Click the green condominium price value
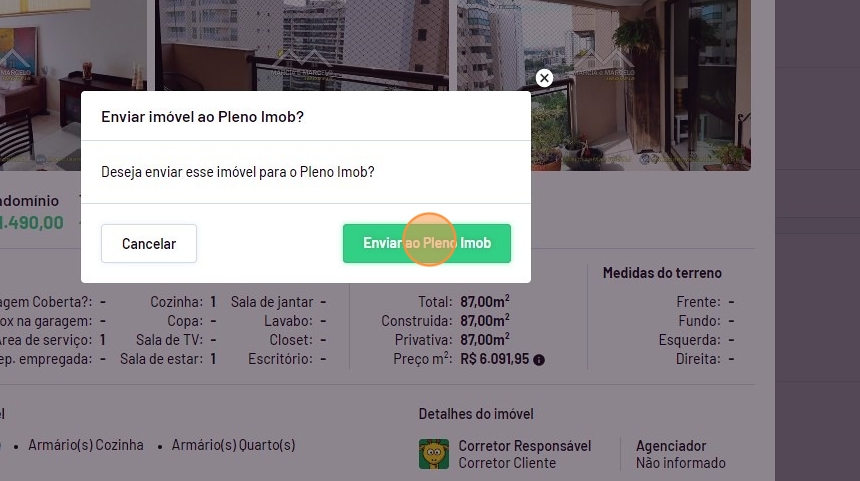This screenshot has width=860, height=481. (32, 223)
